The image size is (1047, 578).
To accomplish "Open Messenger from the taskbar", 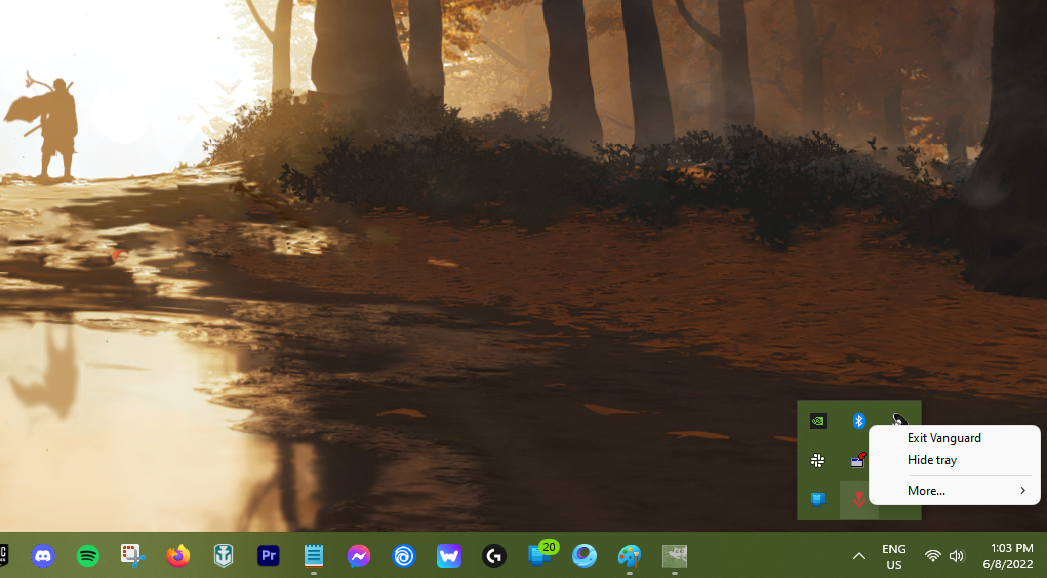I will 359,556.
